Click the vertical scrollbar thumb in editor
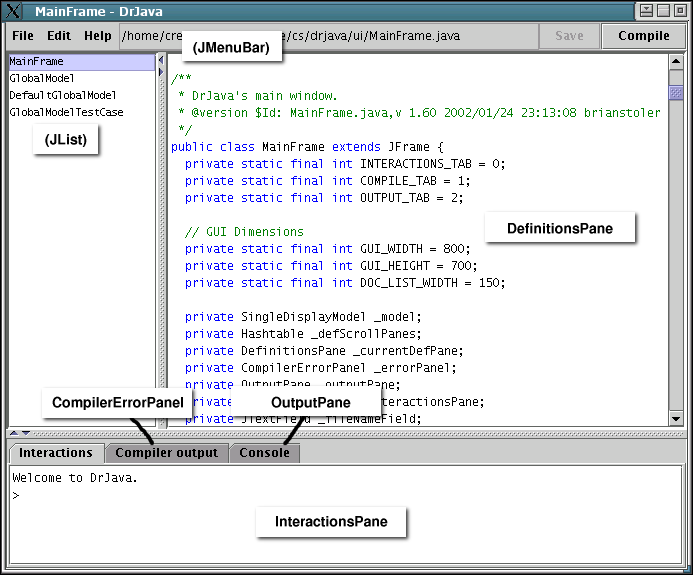693x575 pixels. pyautogui.click(x=676, y=92)
